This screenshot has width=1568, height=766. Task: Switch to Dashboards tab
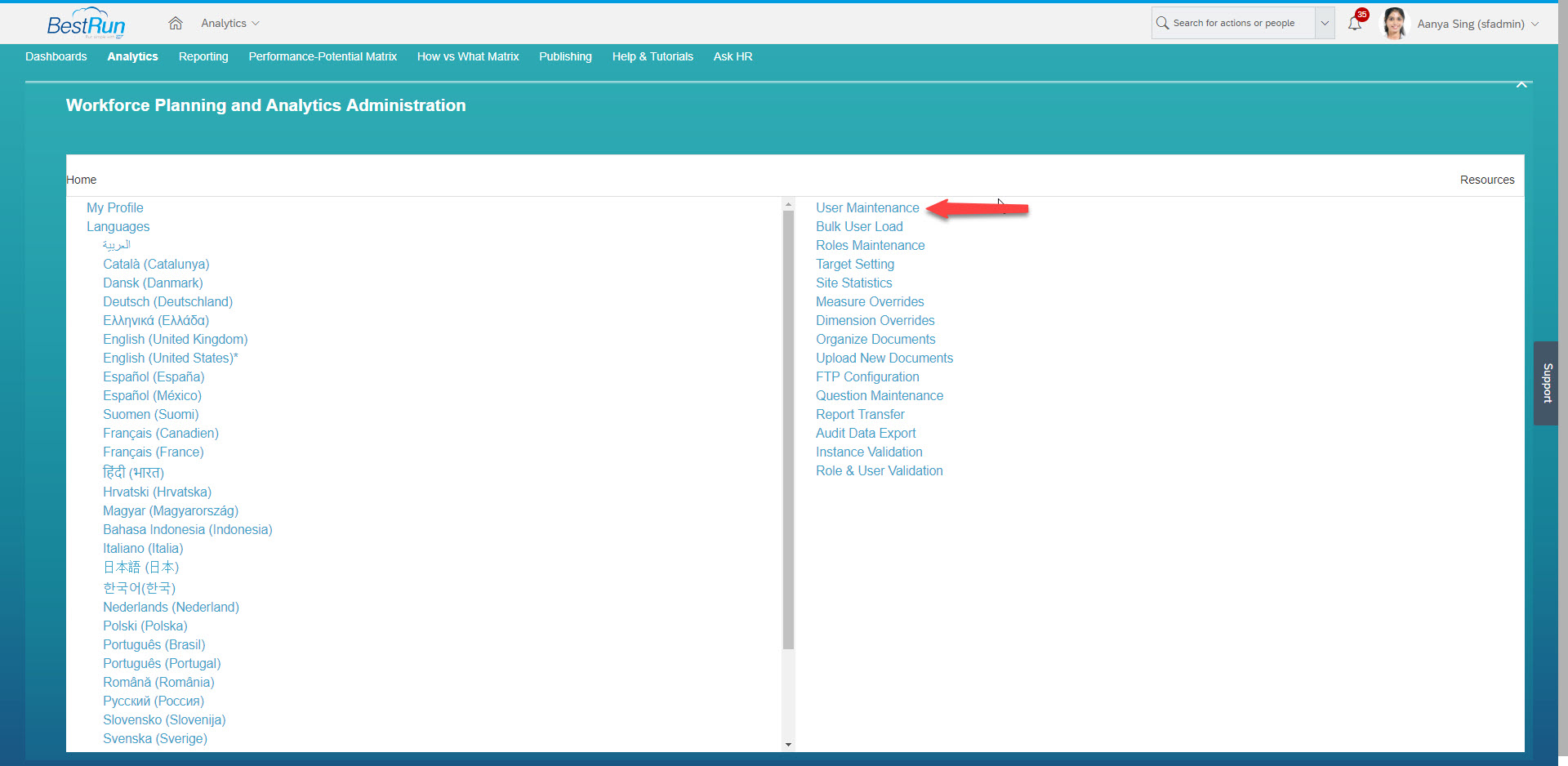pyautogui.click(x=56, y=56)
